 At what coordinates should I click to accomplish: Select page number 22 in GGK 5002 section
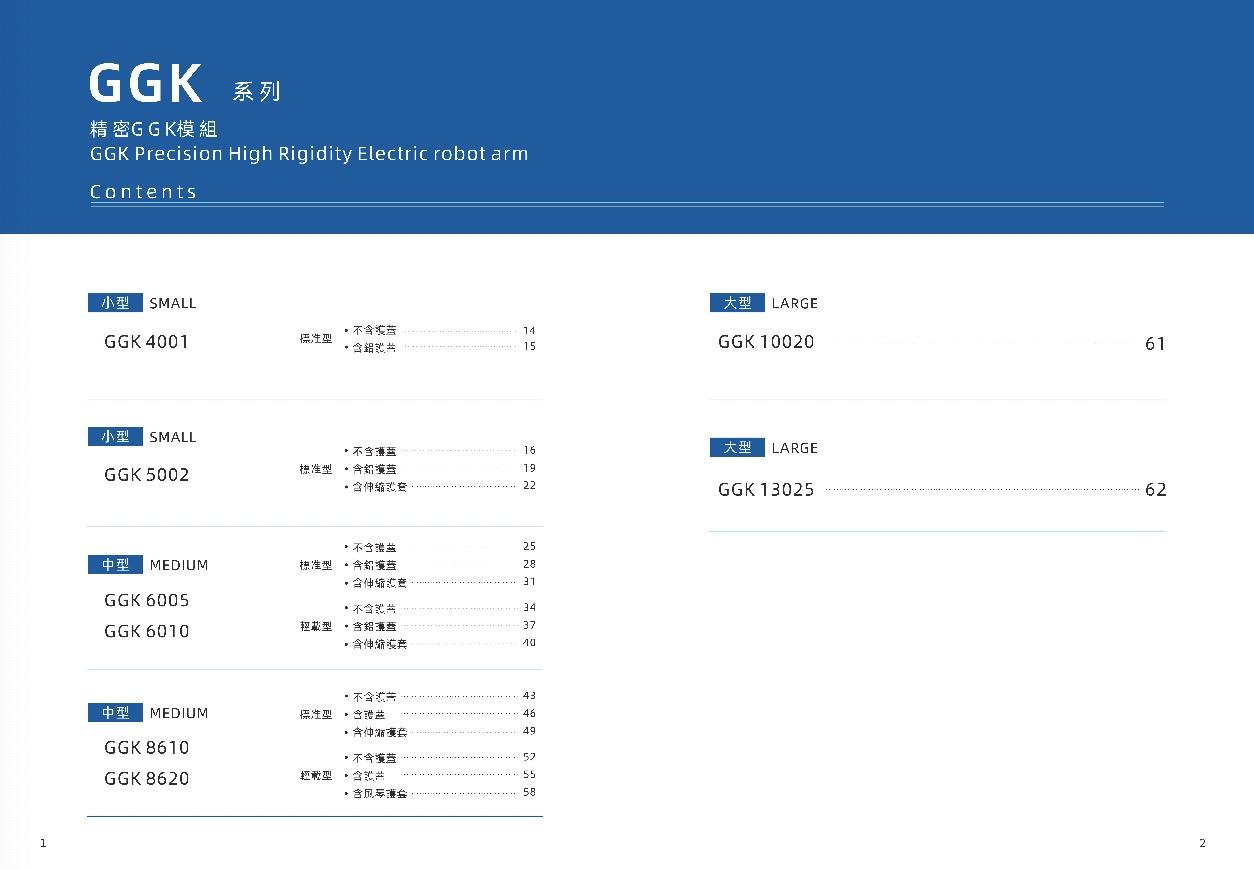coord(529,486)
